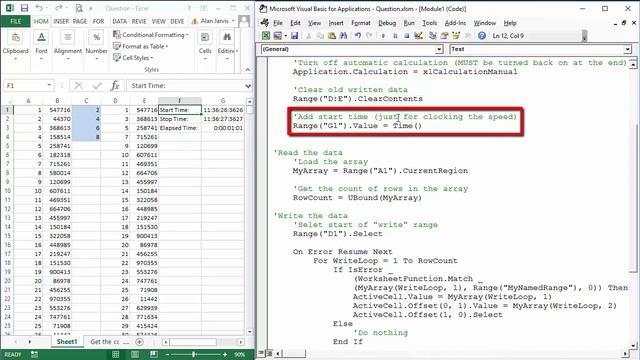This screenshot has height=360, width=640.
Task: Click the formula bar containing Start Time:
Action: (x=186, y=86)
